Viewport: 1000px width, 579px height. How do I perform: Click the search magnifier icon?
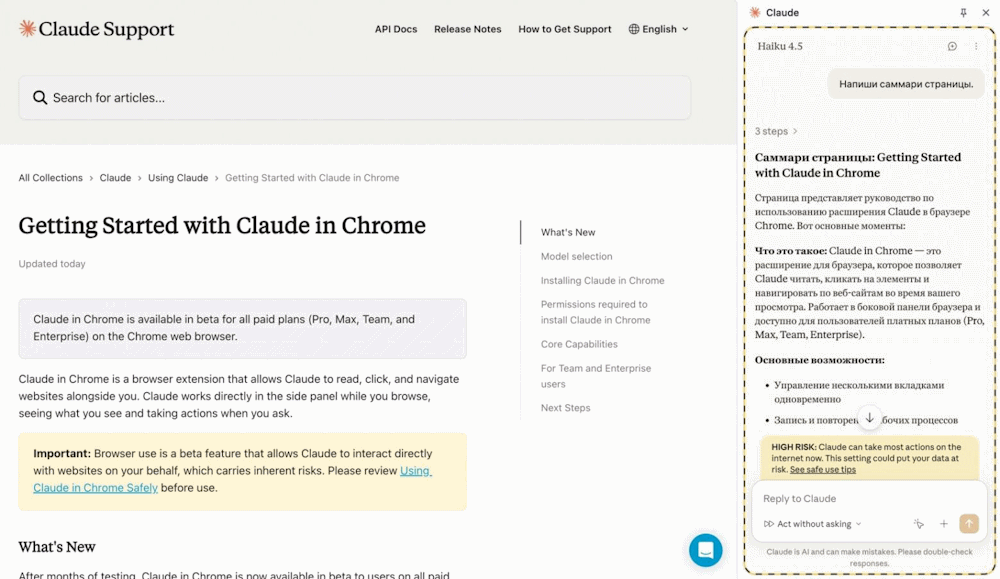(40, 98)
